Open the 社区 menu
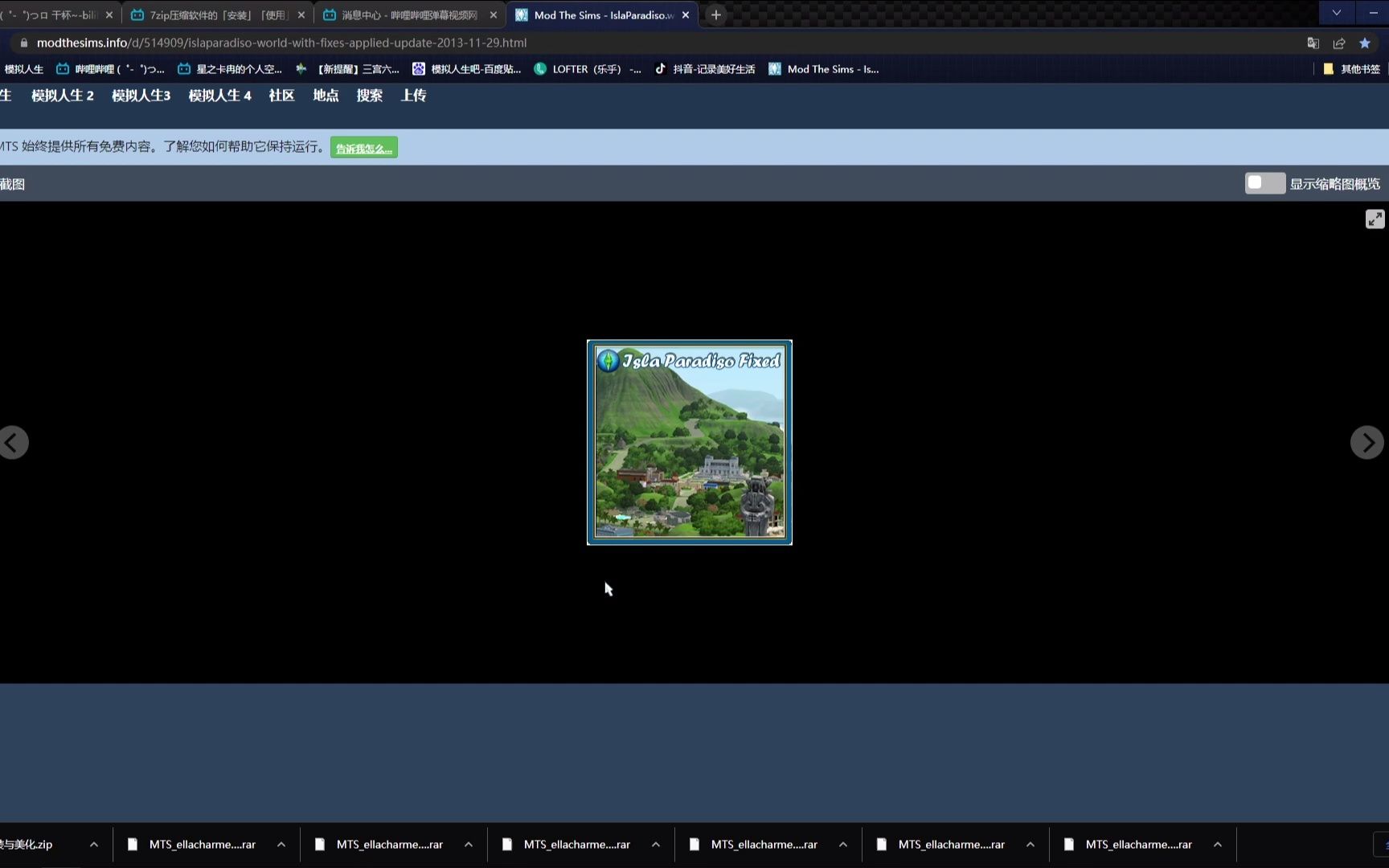The height and width of the screenshot is (868, 1389). [281, 96]
